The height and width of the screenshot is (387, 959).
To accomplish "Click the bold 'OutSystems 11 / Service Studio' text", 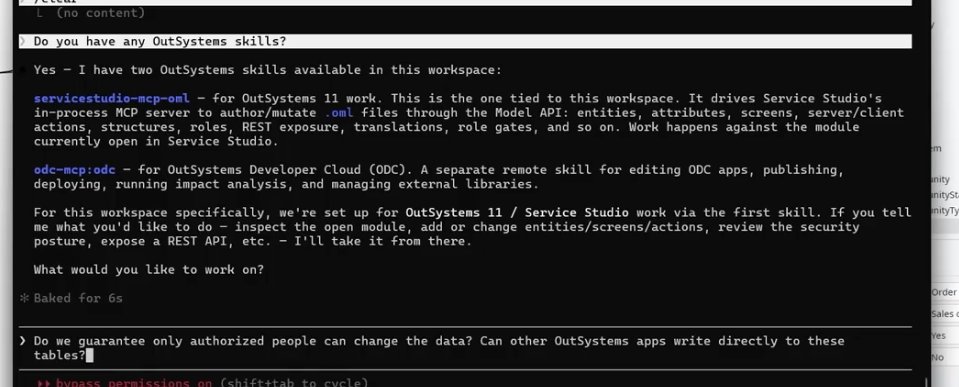I will tap(517, 212).
